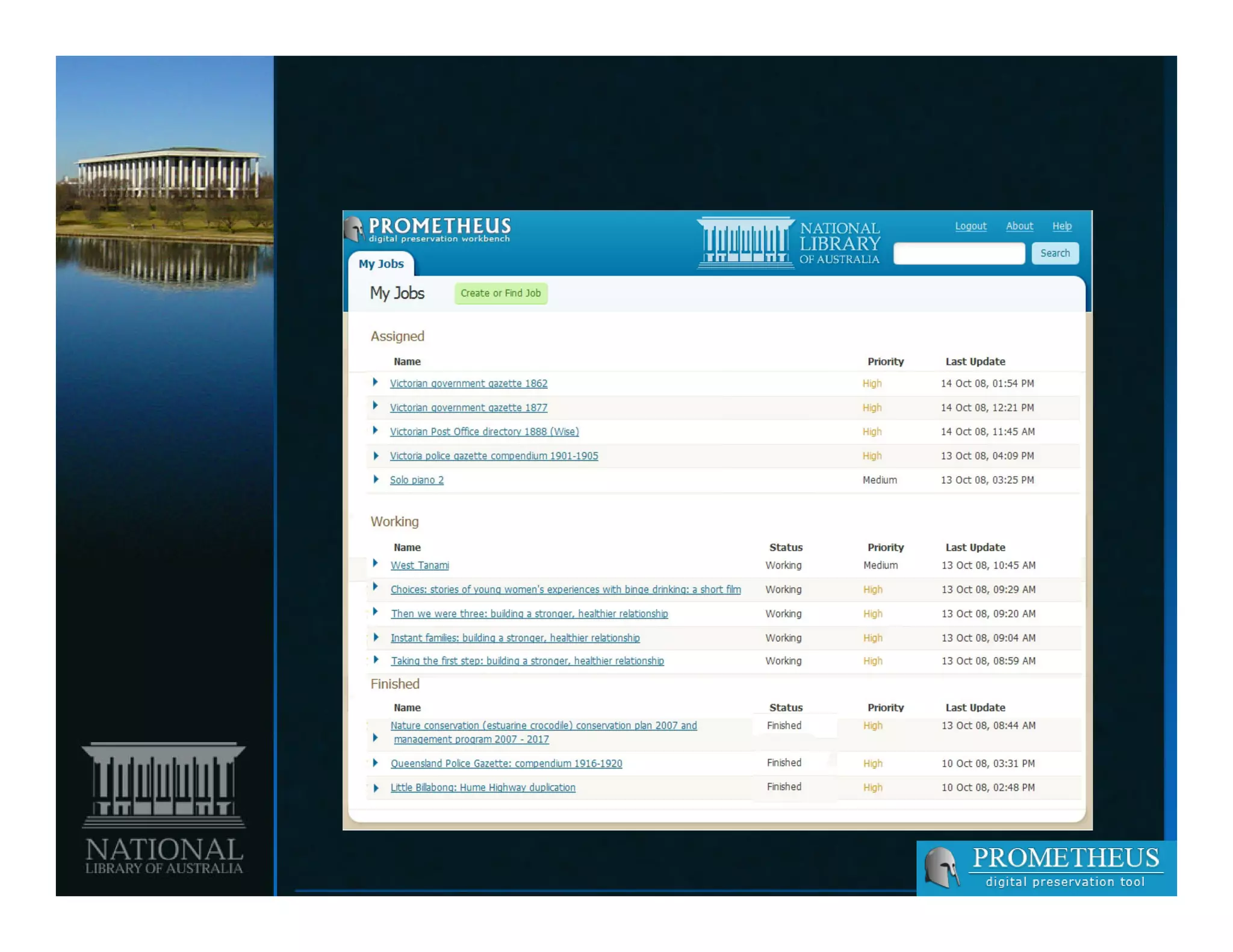Expand the Victorian government gazette 1862 row

point(375,382)
